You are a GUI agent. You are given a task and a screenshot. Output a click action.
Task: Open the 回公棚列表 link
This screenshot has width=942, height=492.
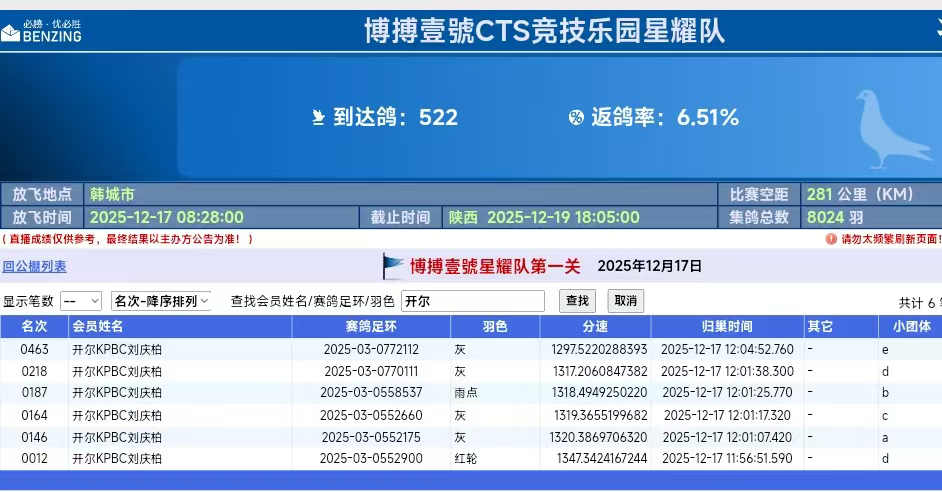(34, 266)
